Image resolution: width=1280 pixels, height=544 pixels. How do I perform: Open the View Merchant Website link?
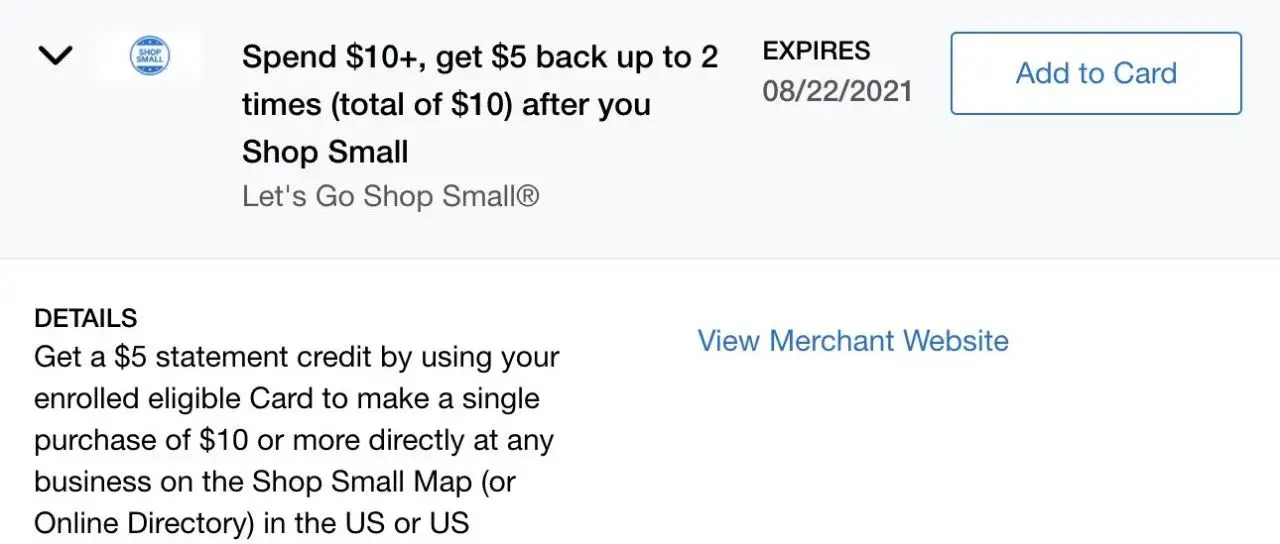(853, 341)
